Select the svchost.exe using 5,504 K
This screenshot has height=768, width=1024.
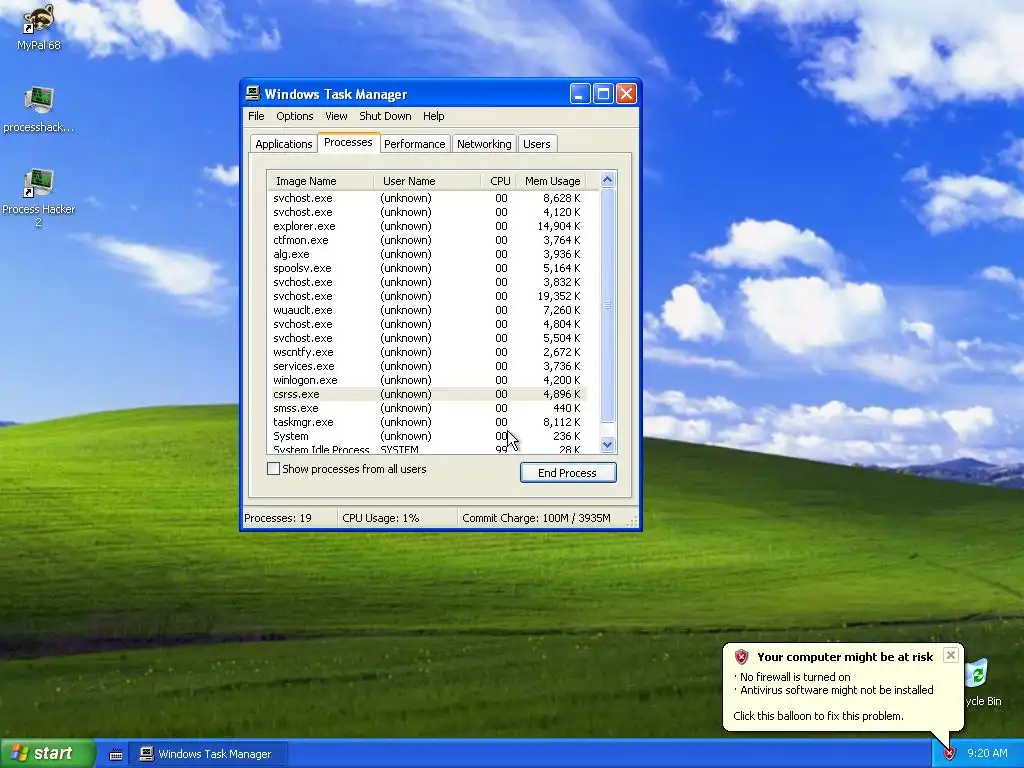pos(427,338)
